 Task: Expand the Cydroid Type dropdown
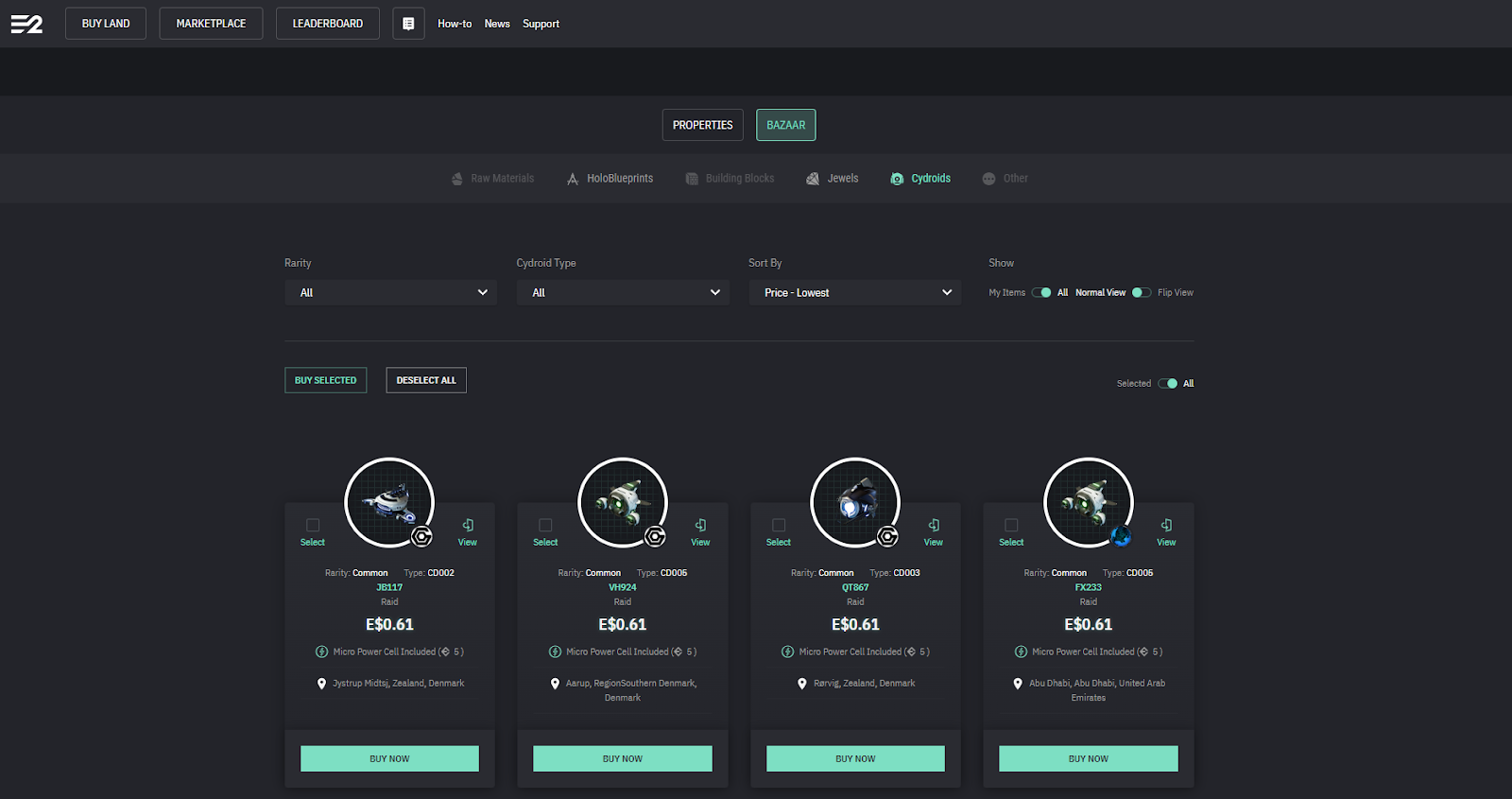(623, 293)
